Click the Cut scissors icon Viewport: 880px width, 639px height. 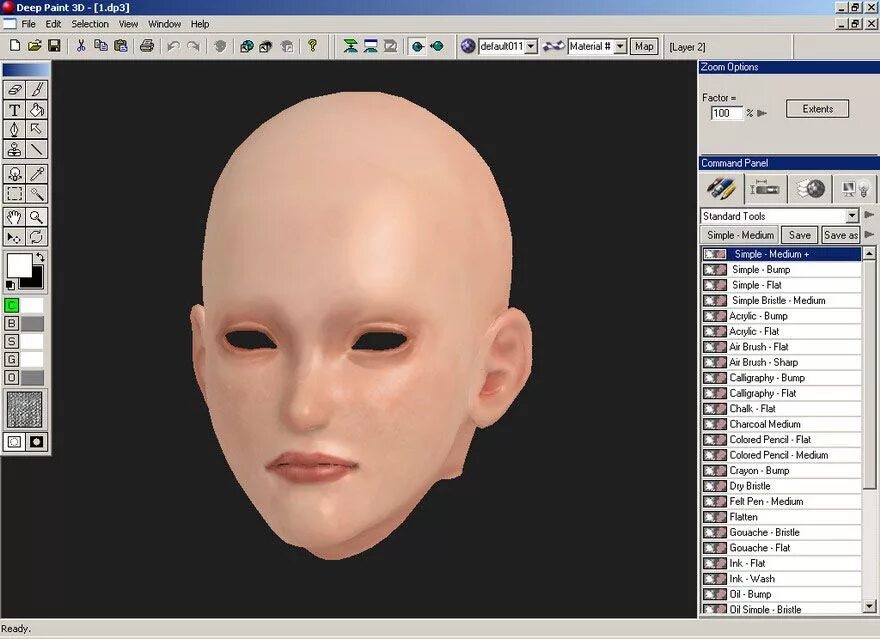pos(81,46)
